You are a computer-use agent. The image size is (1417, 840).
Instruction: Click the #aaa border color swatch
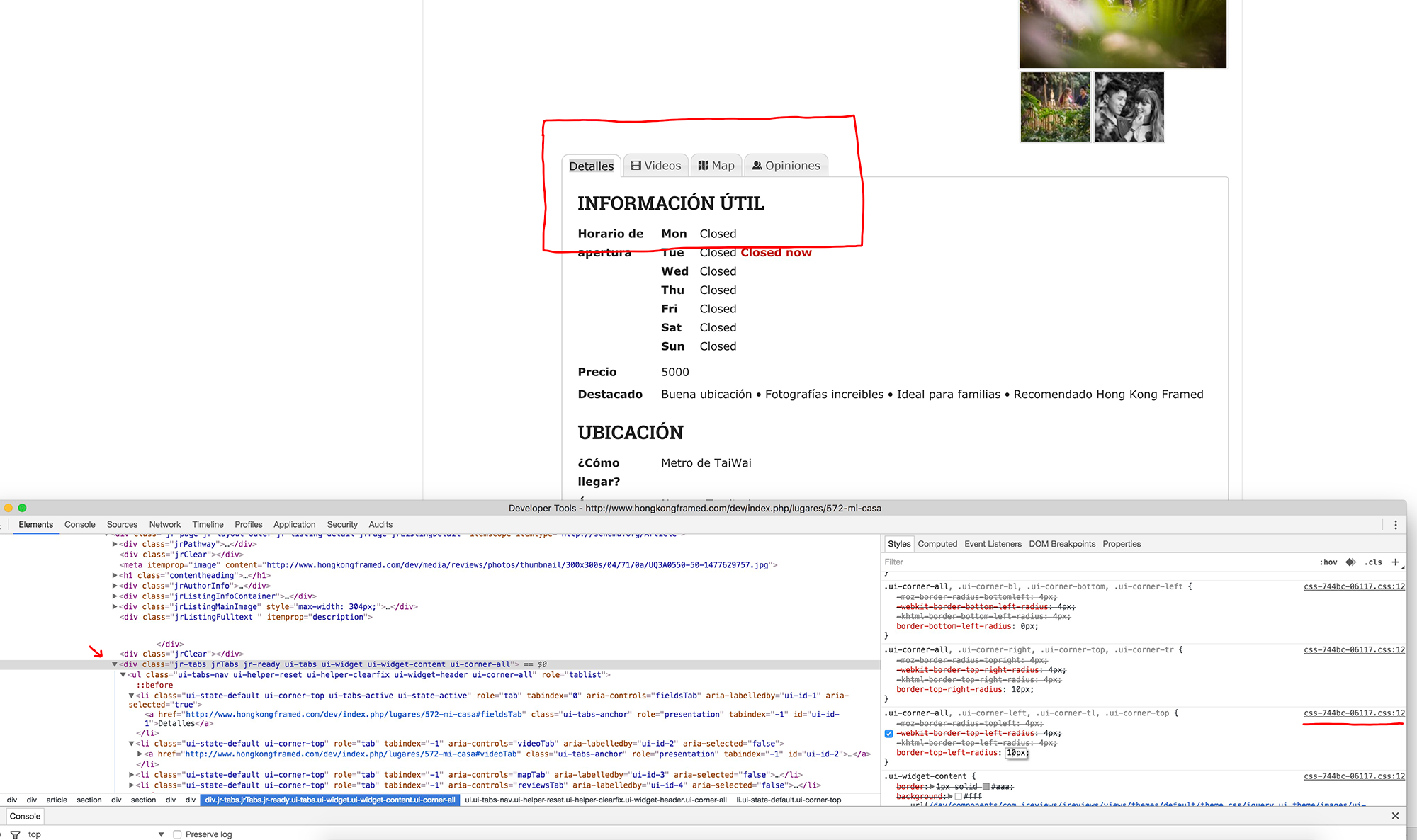986,787
